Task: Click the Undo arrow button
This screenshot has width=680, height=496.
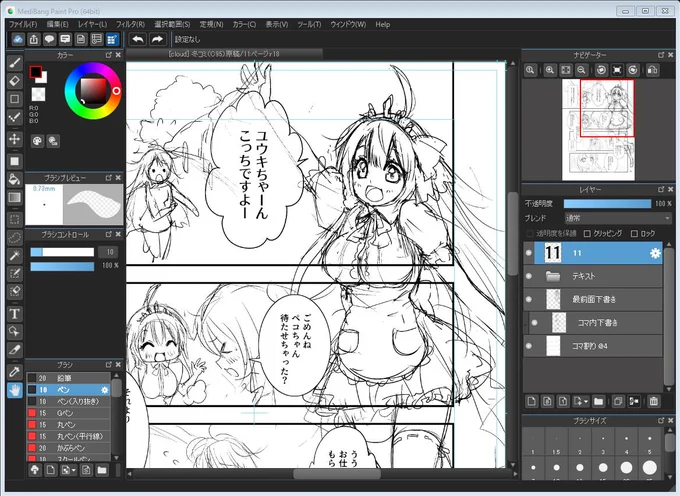Action: click(x=137, y=39)
